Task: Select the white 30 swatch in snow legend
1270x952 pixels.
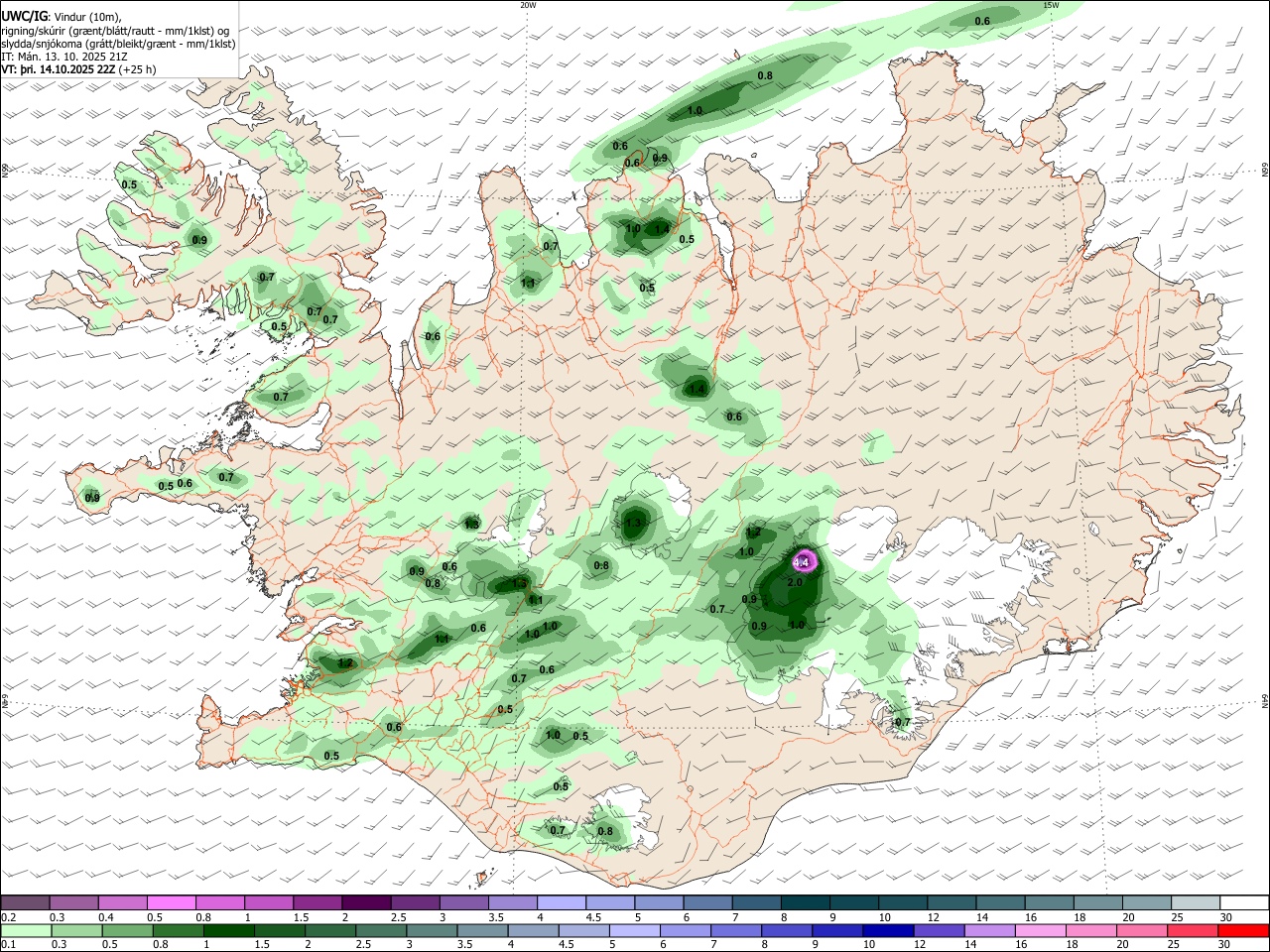Action: 1244,902
